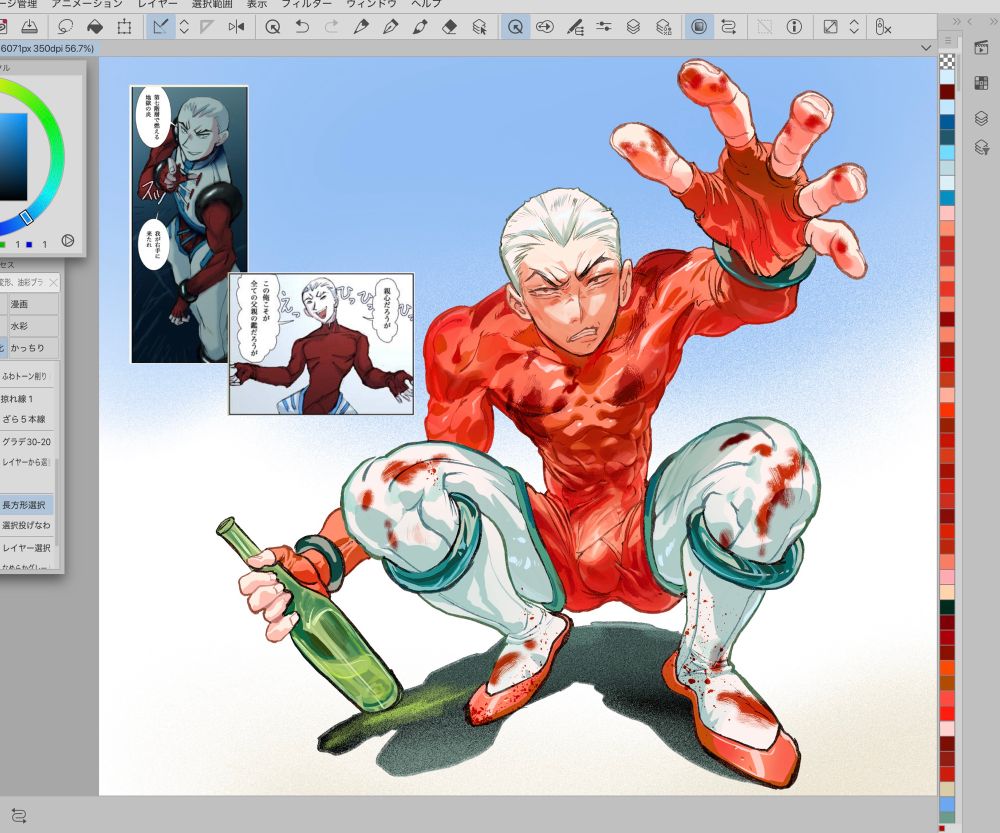Select the Brush tool icon
Image resolution: width=1000 pixels, height=833 pixels.
click(420, 27)
